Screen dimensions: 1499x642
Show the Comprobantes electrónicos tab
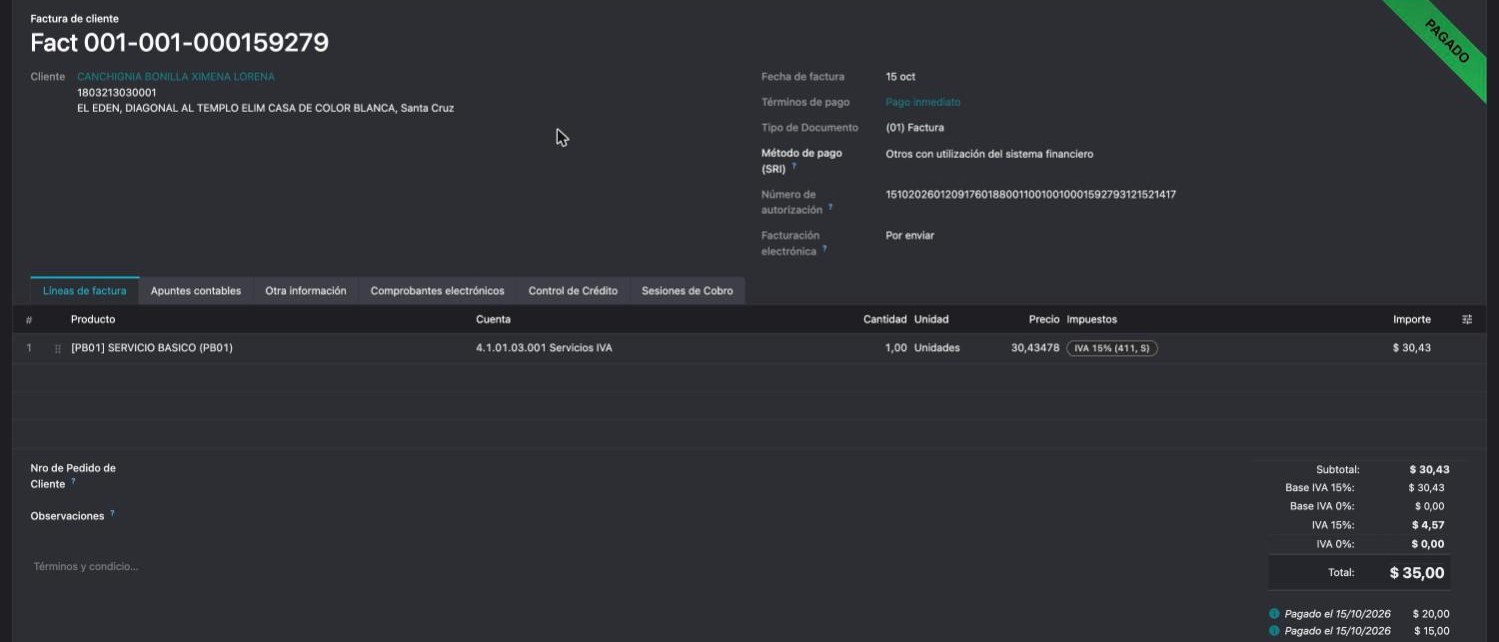(437, 291)
